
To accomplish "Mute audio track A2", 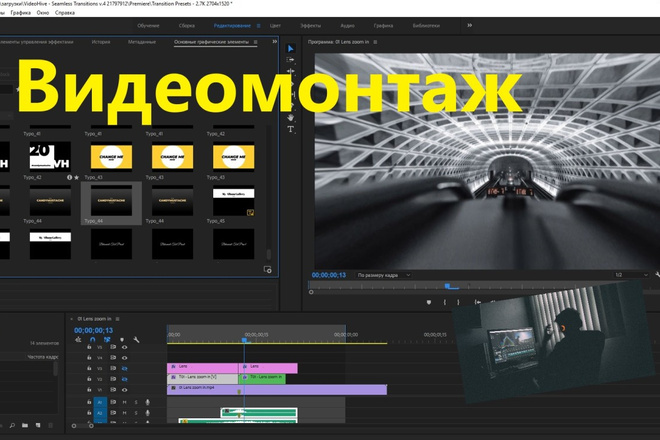I will point(125,413).
